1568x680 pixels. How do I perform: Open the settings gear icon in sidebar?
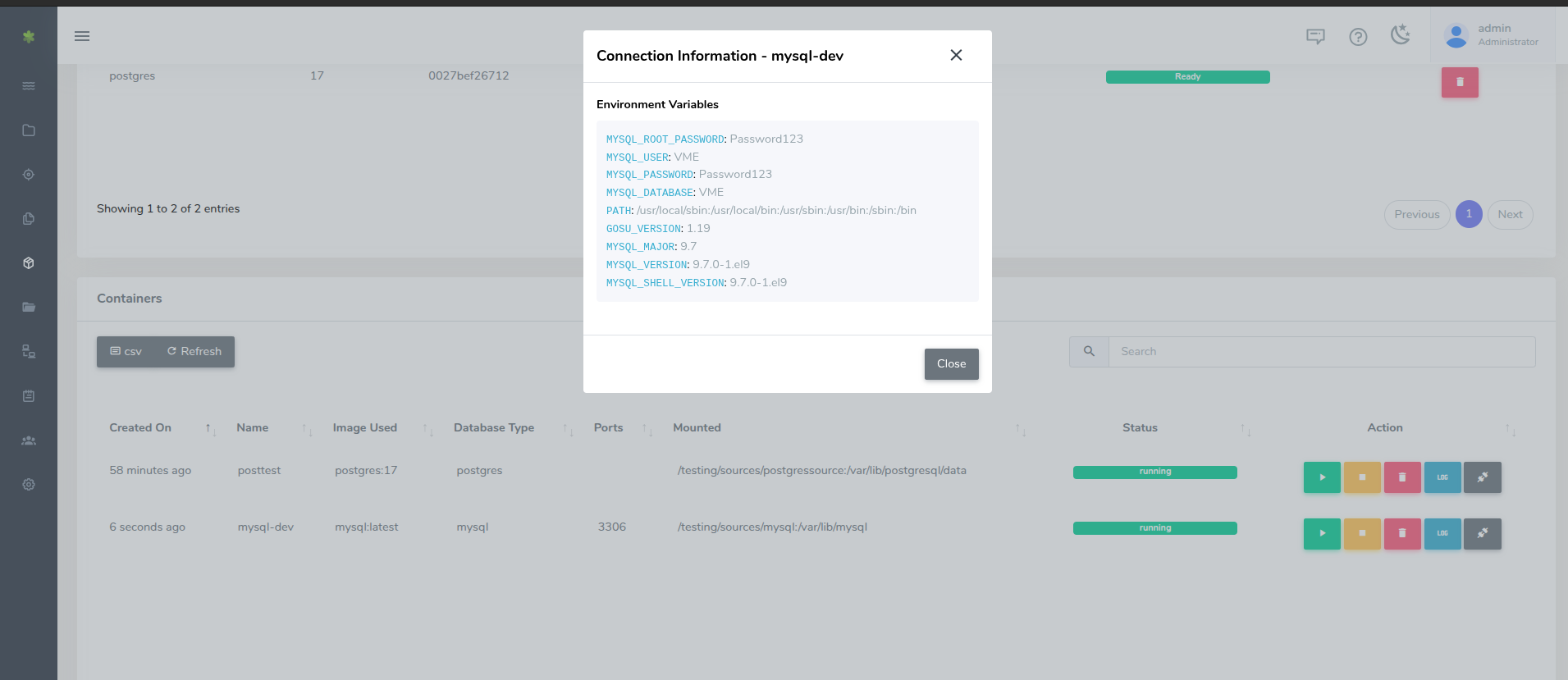[x=29, y=485]
